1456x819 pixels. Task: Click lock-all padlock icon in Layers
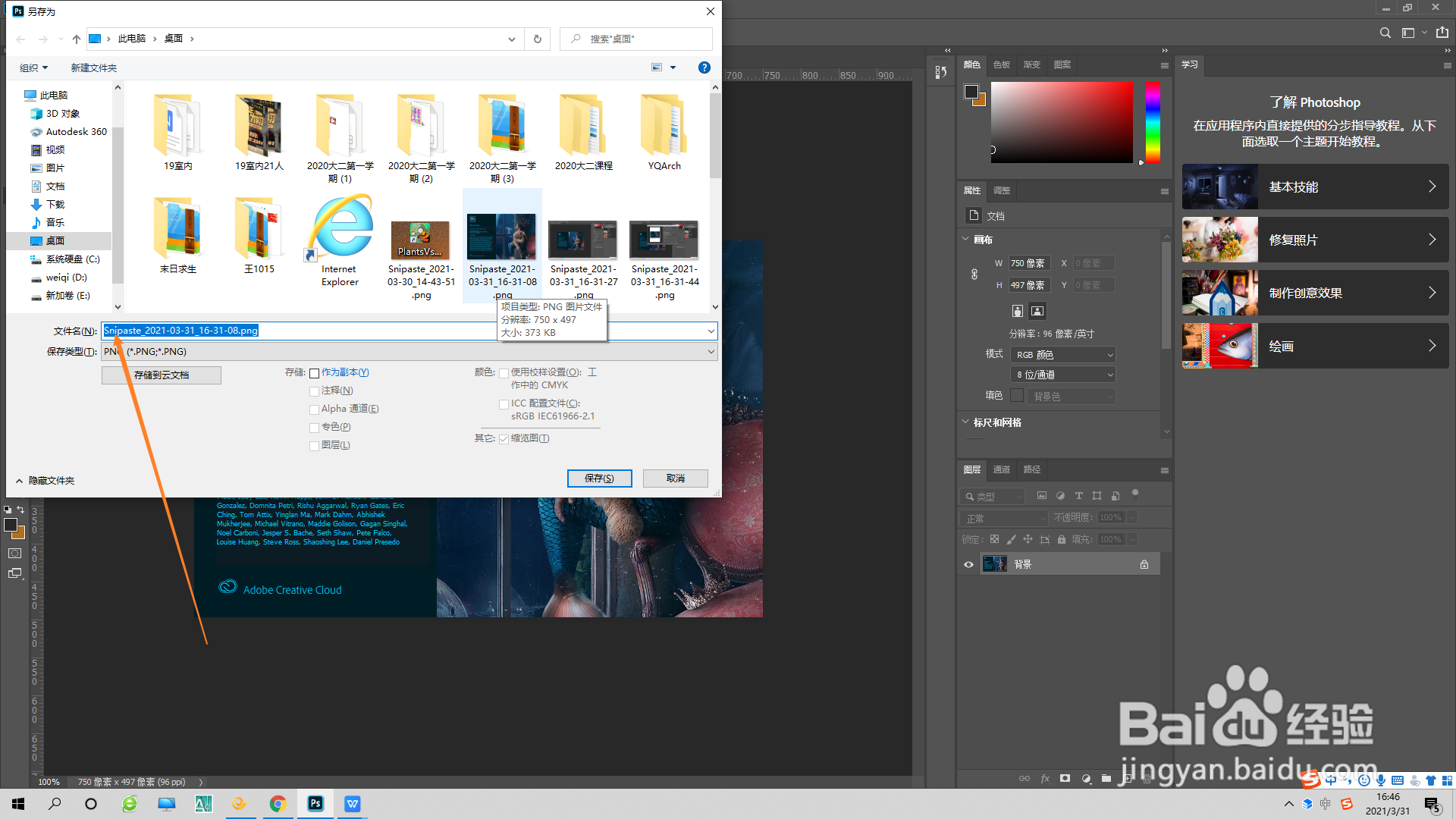[x=1062, y=539]
